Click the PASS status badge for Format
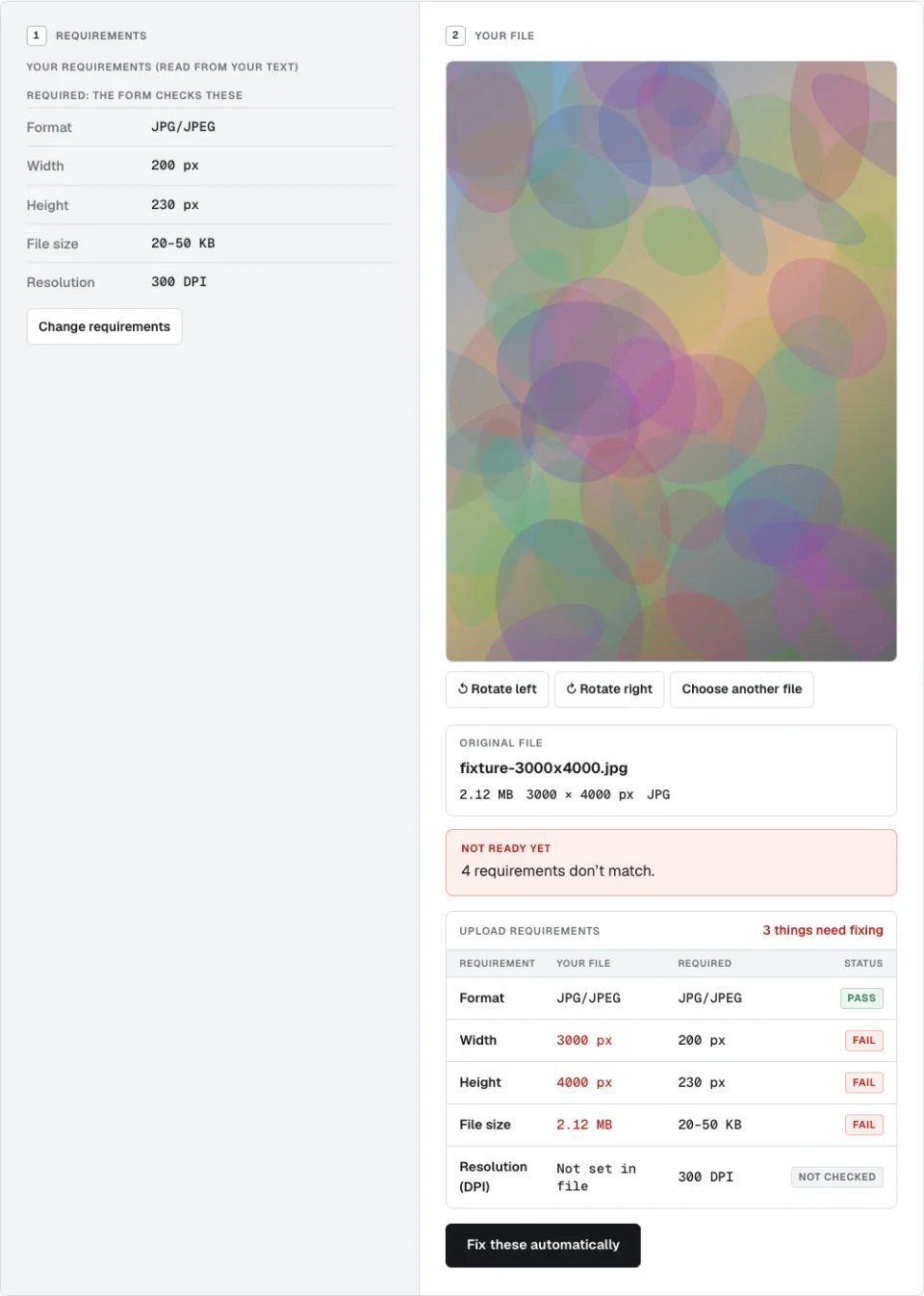Viewport: 924px width, 1296px height. coord(861,998)
